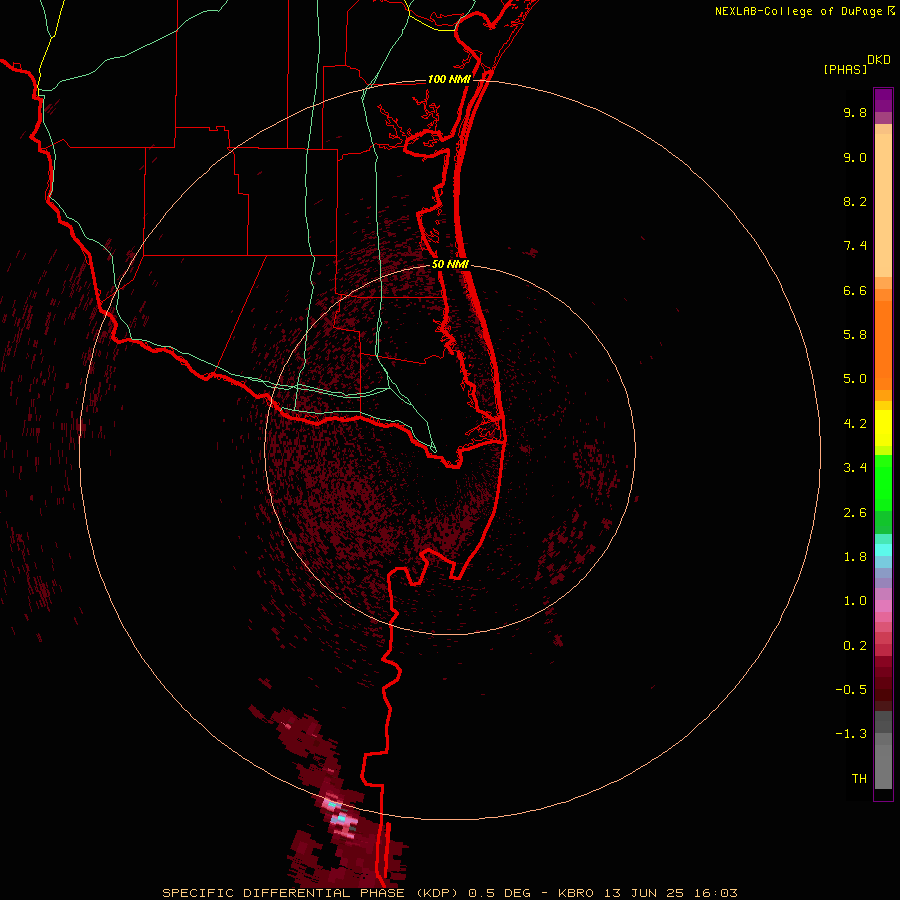Click the DKD label above the color scale

coord(879,60)
